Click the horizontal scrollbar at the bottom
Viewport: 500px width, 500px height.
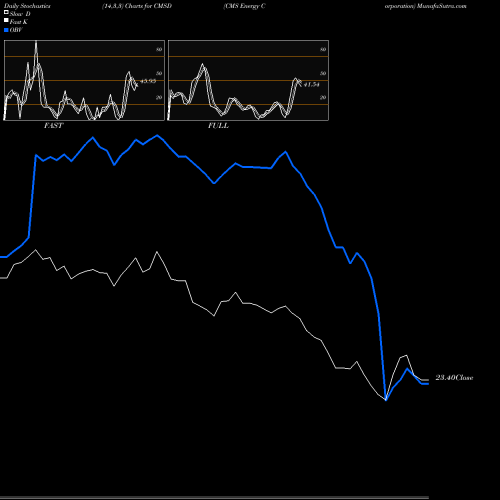pyautogui.click(x=214, y=498)
